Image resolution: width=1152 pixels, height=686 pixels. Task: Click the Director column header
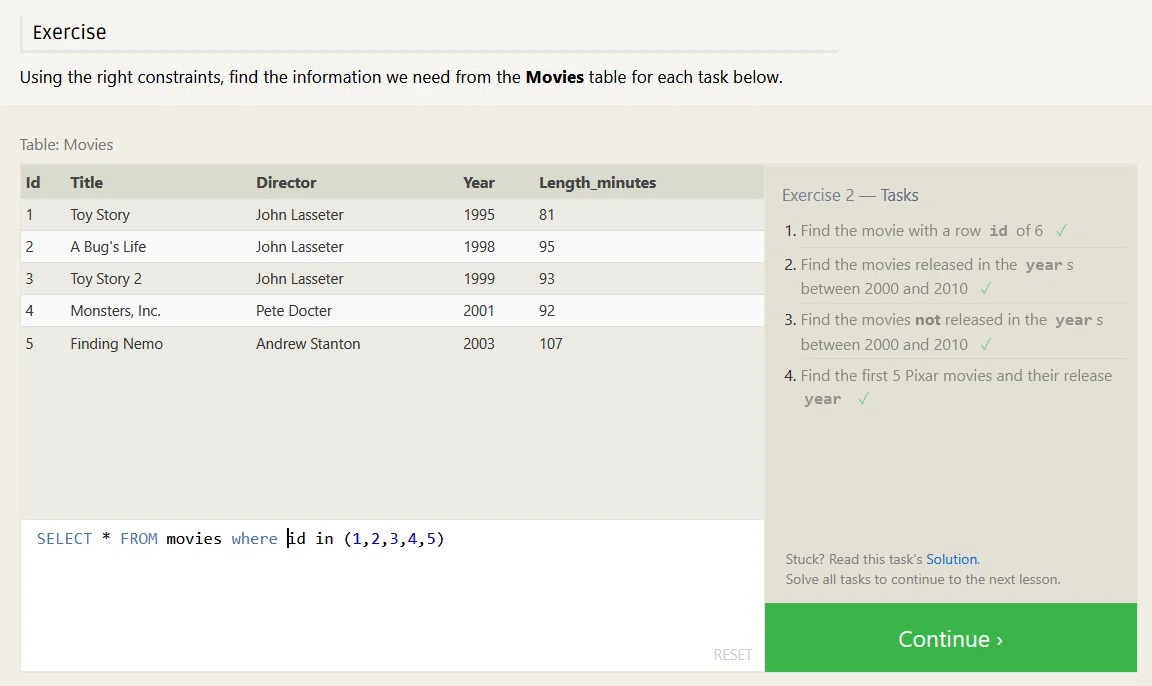pos(286,183)
